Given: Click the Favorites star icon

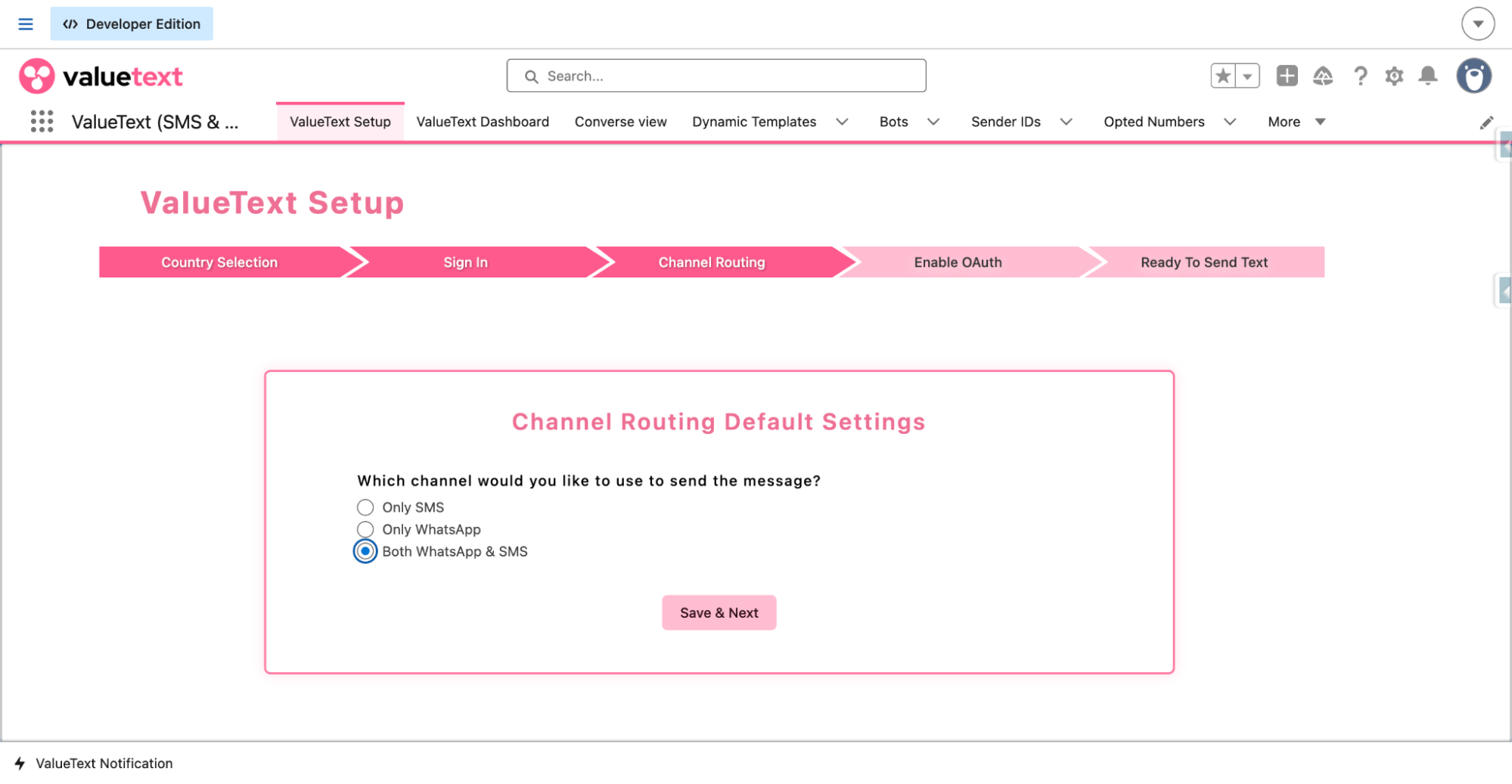Looking at the screenshot, I should 1223,76.
